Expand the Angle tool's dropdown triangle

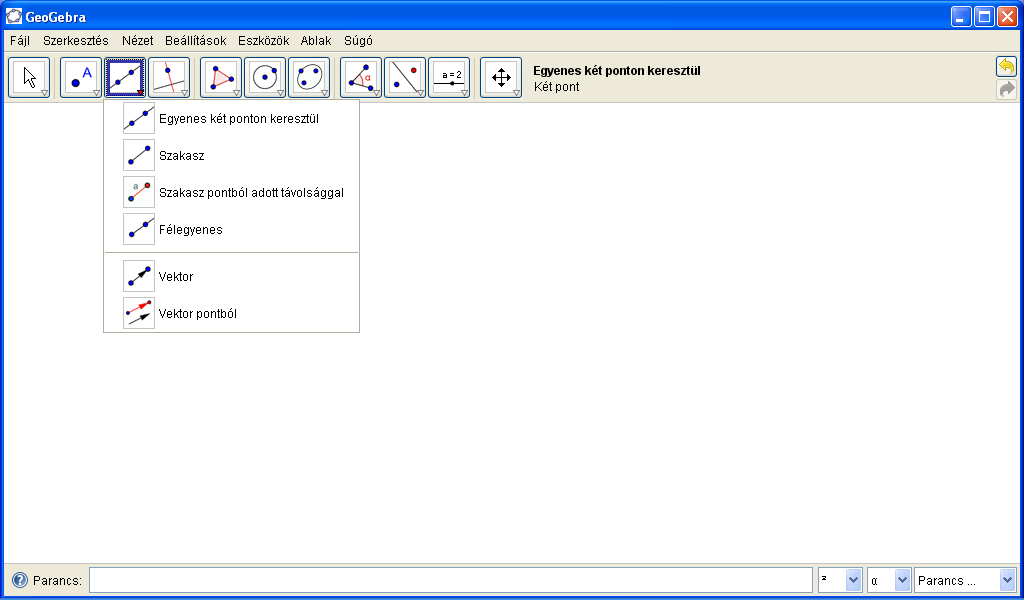tap(377, 93)
